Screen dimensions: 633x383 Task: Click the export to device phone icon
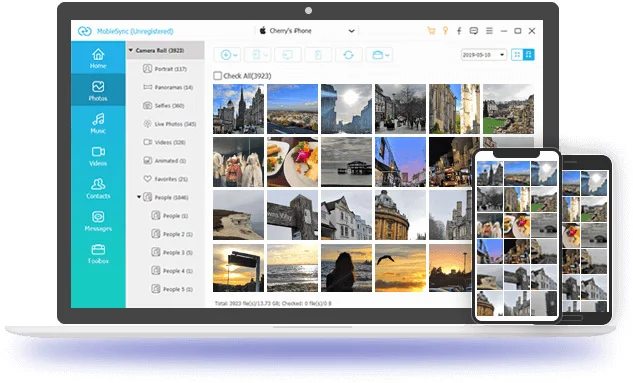(x=256, y=55)
